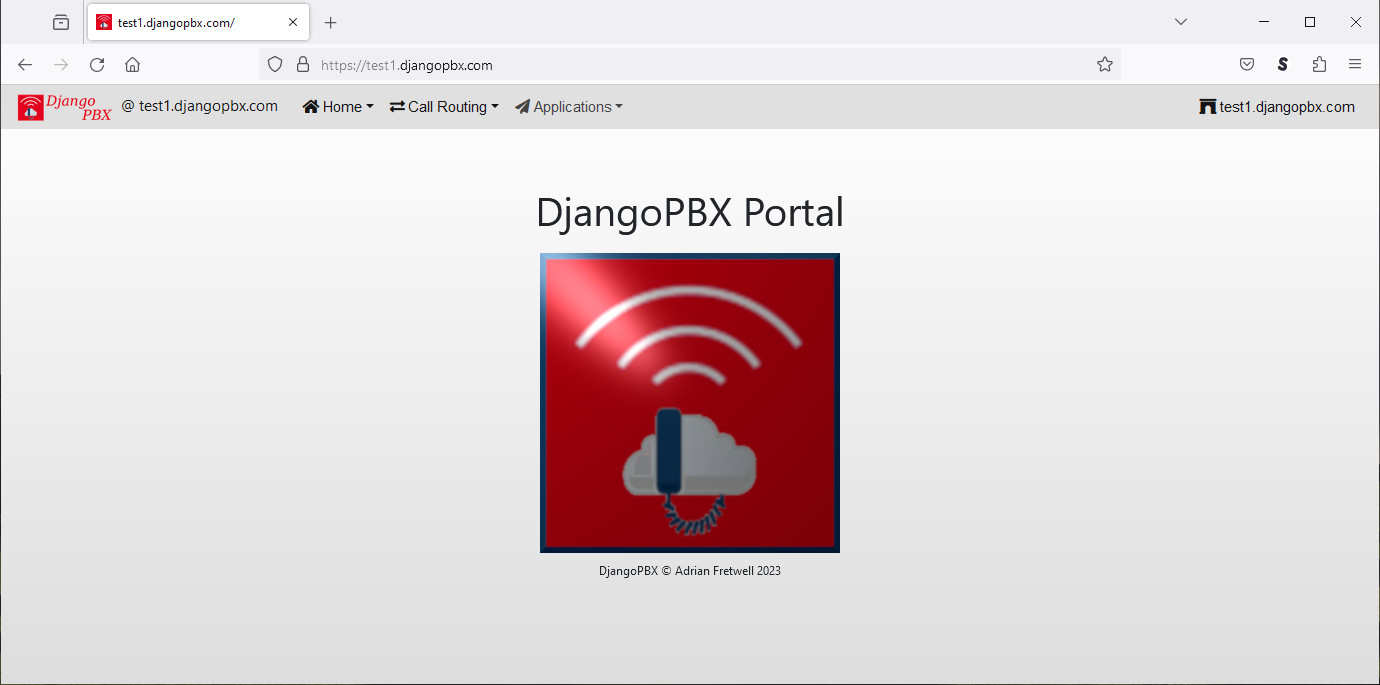1380x685 pixels.
Task: Click the URL address bar field
Action: click(x=700, y=65)
